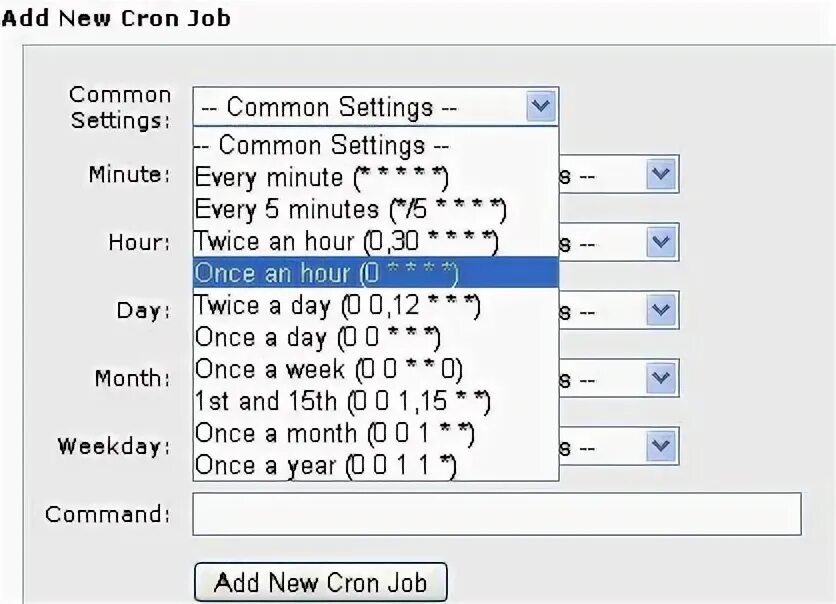Viewport: 836px width, 604px height.
Task: Select '1st and 15th' option
Action: coord(343,401)
